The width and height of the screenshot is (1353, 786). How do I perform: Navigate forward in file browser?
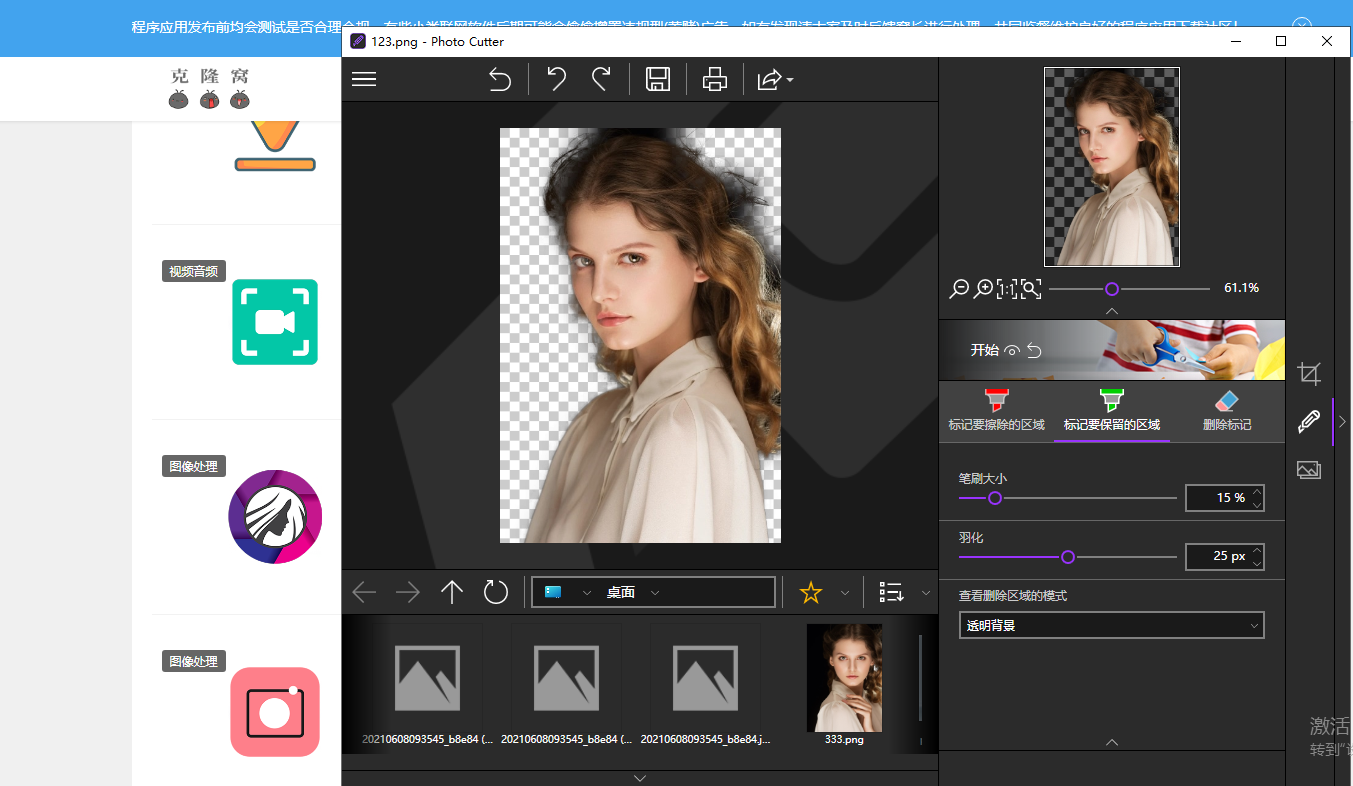408,592
